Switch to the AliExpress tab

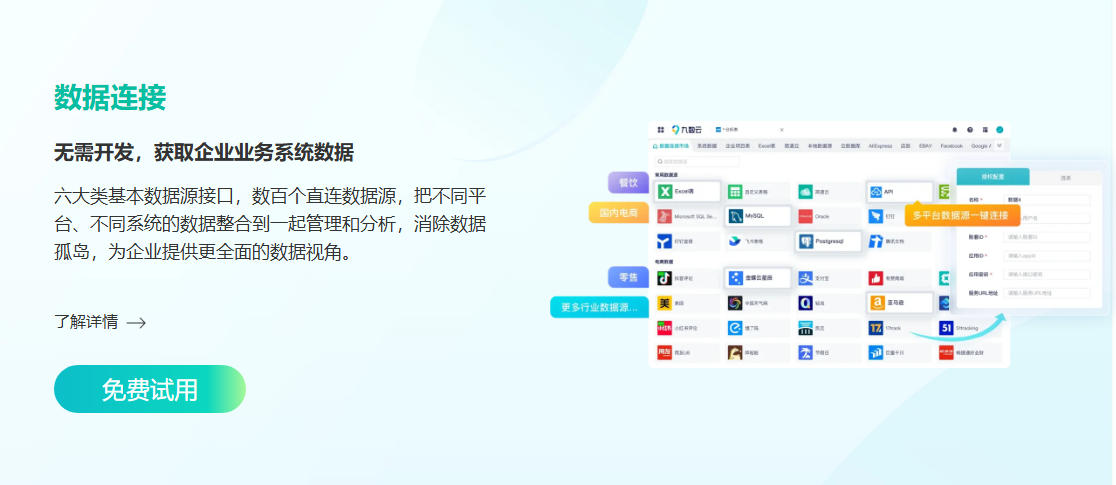click(x=880, y=145)
